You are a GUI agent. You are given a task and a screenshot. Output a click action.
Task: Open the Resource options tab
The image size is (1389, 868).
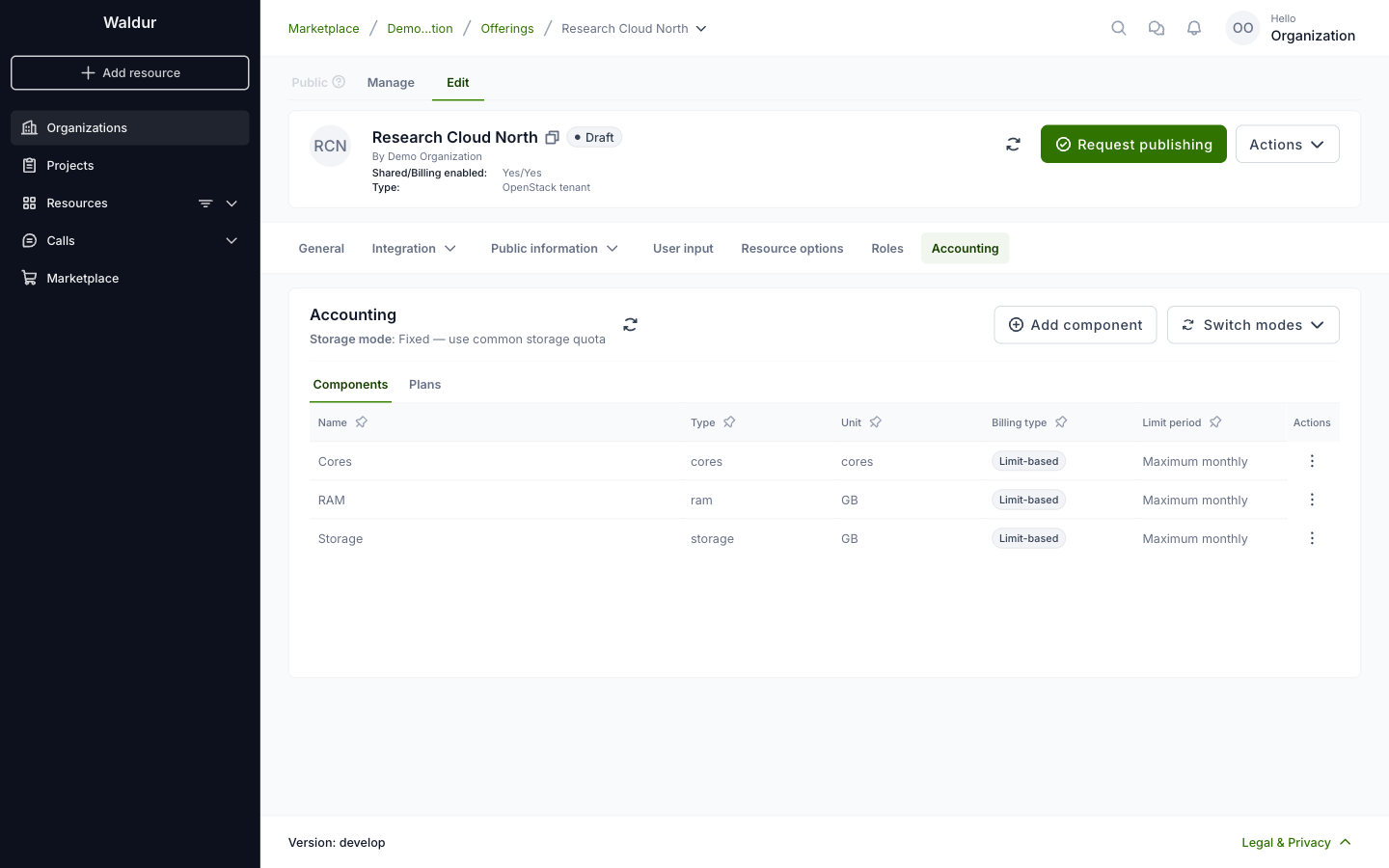(792, 249)
